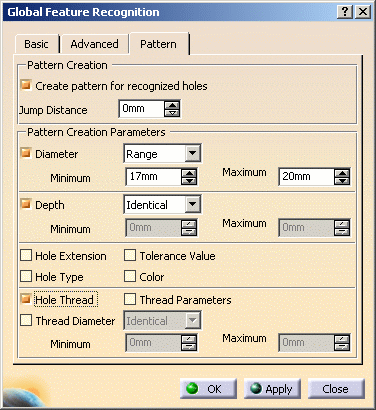Increase Diameter Maximum with up arrow
Screen dimensions: 376x410
342,173
